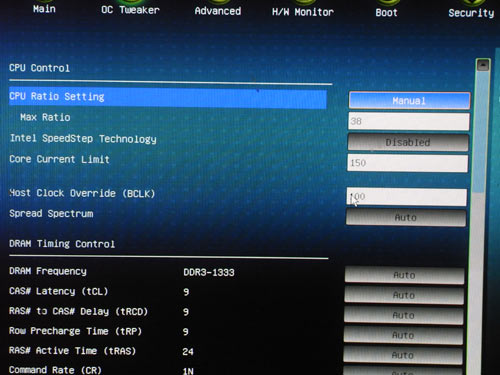
Task: Select Host Clock Override (BCLK) label
Action: (x=82, y=193)
